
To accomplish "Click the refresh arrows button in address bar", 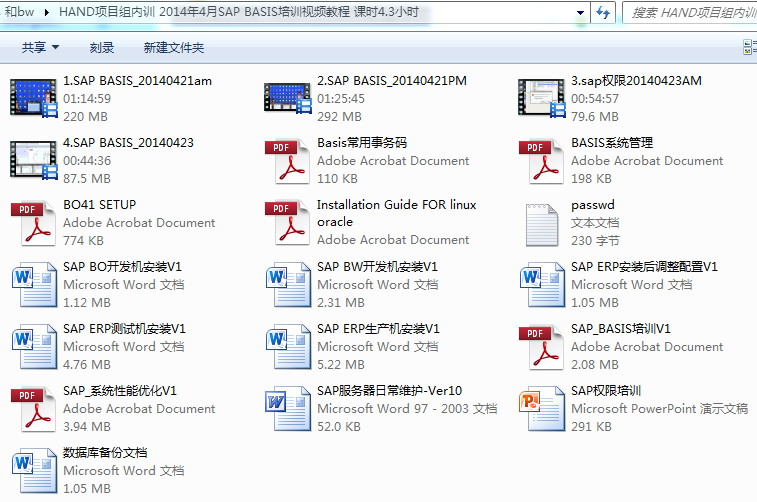I will tap(603, 13).
